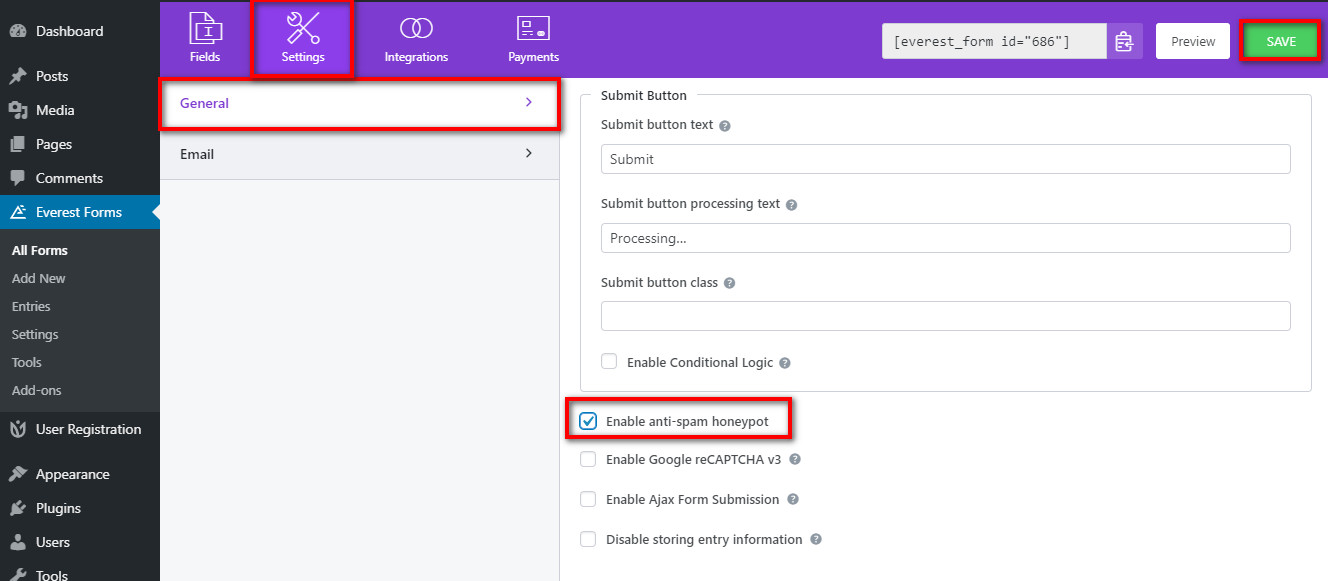Open the Integrations tab

[416, 39]
